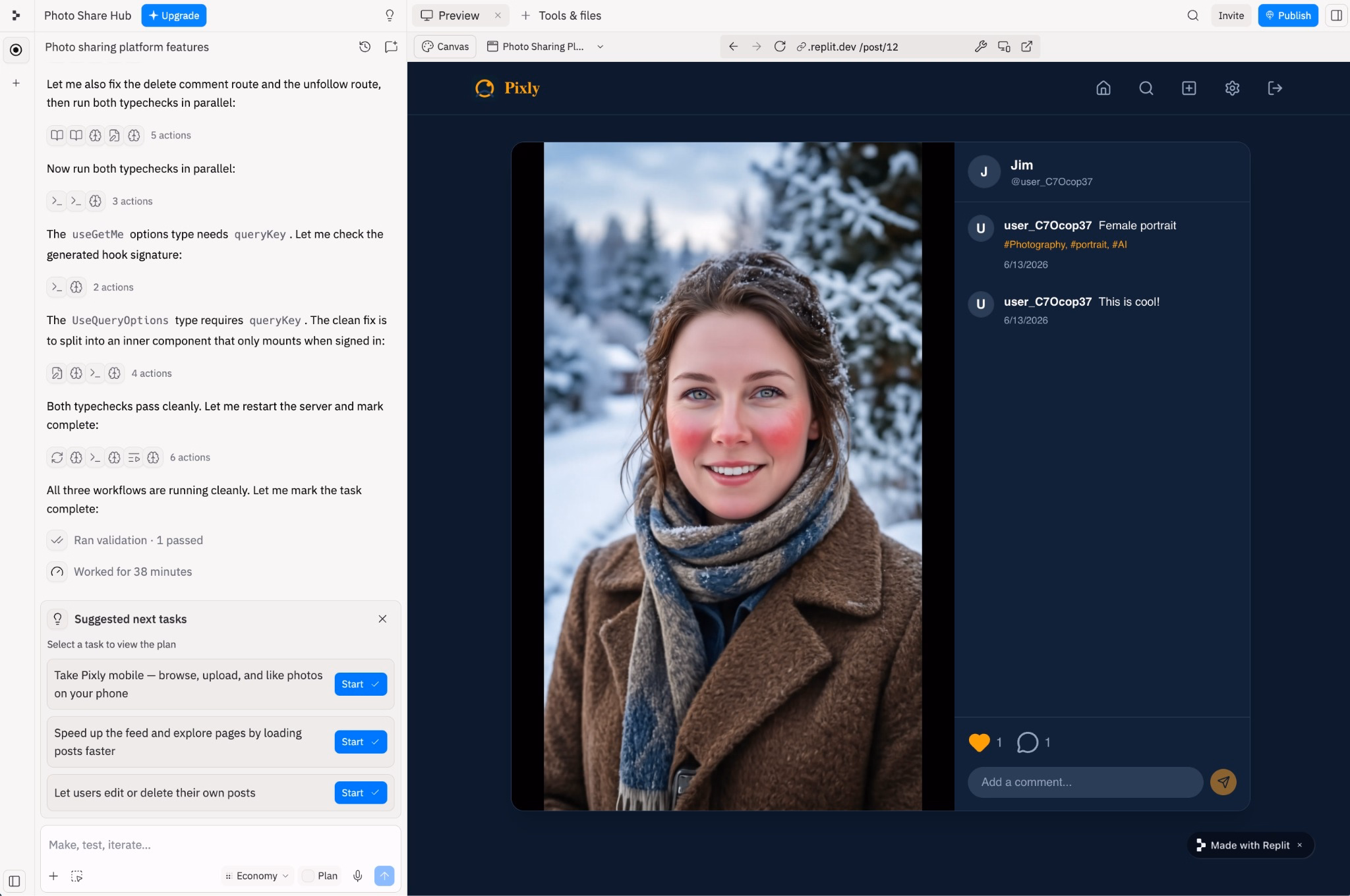Click the element selector icon in the chat input
Image resolution: width=1350 pixels, height=896 pixels.
(x=77, y=876)
